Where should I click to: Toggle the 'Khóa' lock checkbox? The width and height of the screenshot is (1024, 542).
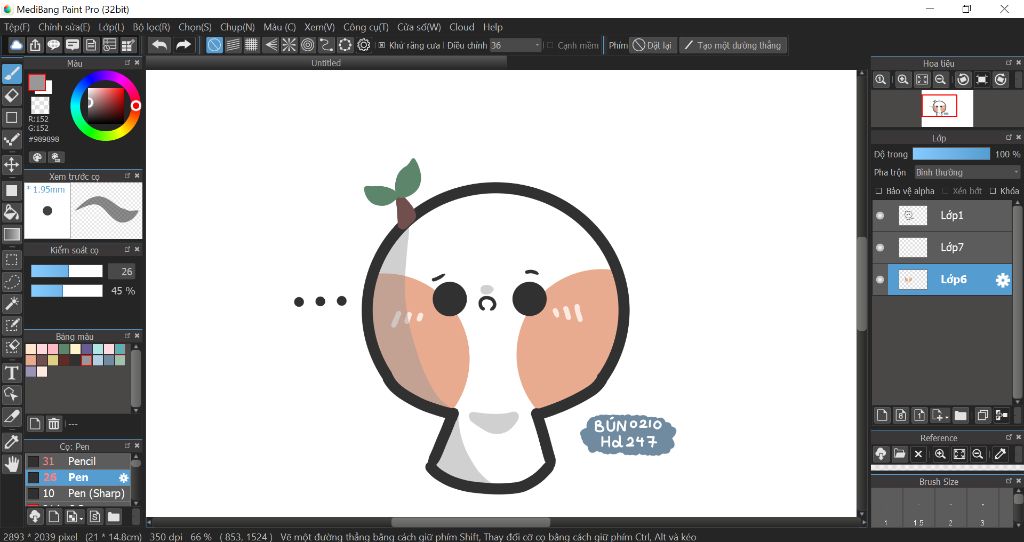tap(993, 191)
